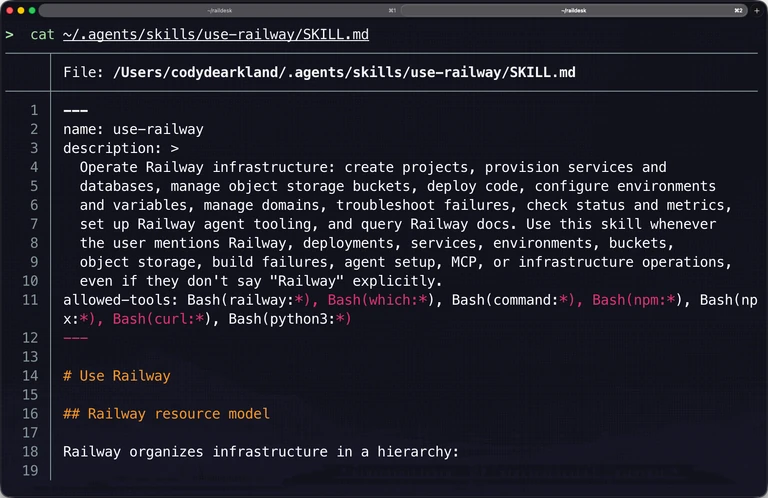Click line number 18 in the gutter
Viewport: 768px width, 498px height.
point(30,452)
